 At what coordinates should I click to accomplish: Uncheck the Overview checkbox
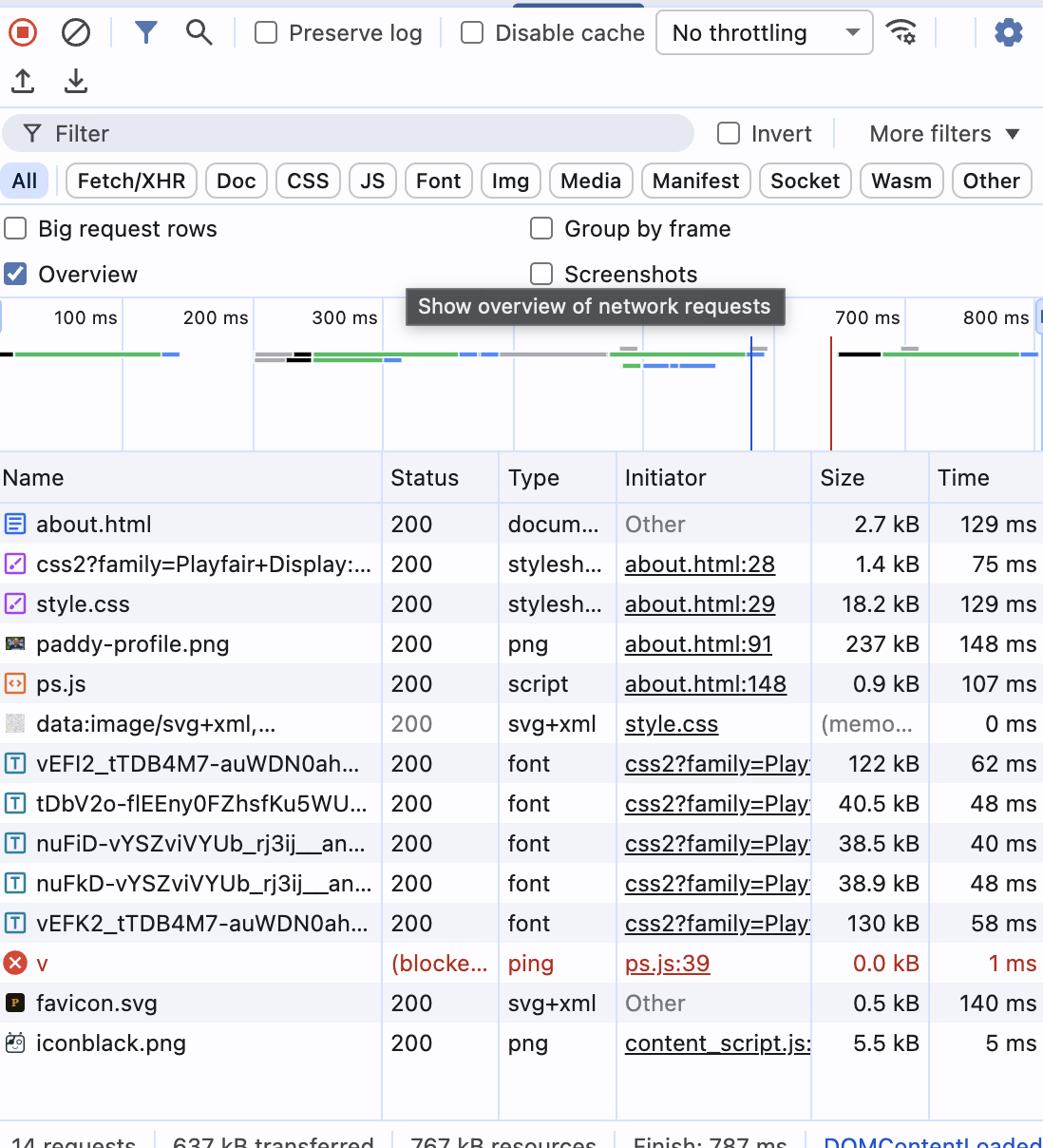click(x=14, y=274)
